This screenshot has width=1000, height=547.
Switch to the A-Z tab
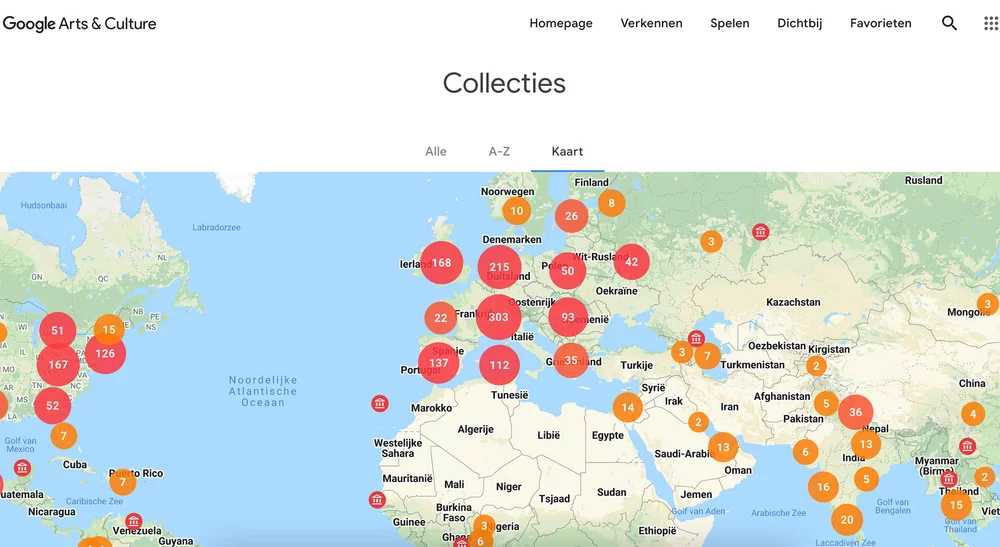[x=499, y=151]
